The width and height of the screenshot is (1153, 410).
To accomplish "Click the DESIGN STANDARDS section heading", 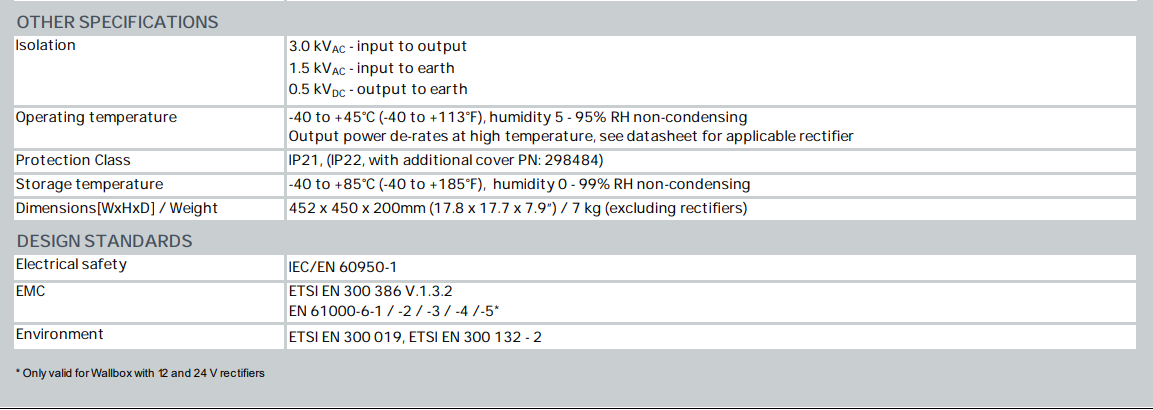I will (x=105, y=241).
